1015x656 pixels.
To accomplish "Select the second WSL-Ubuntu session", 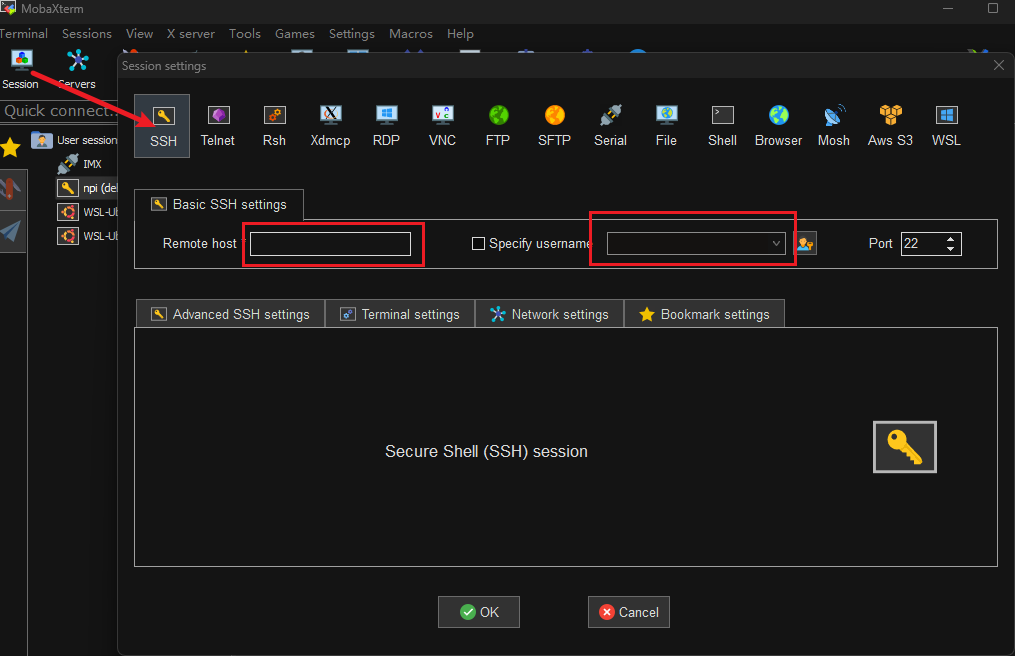I will coord(87,236).
